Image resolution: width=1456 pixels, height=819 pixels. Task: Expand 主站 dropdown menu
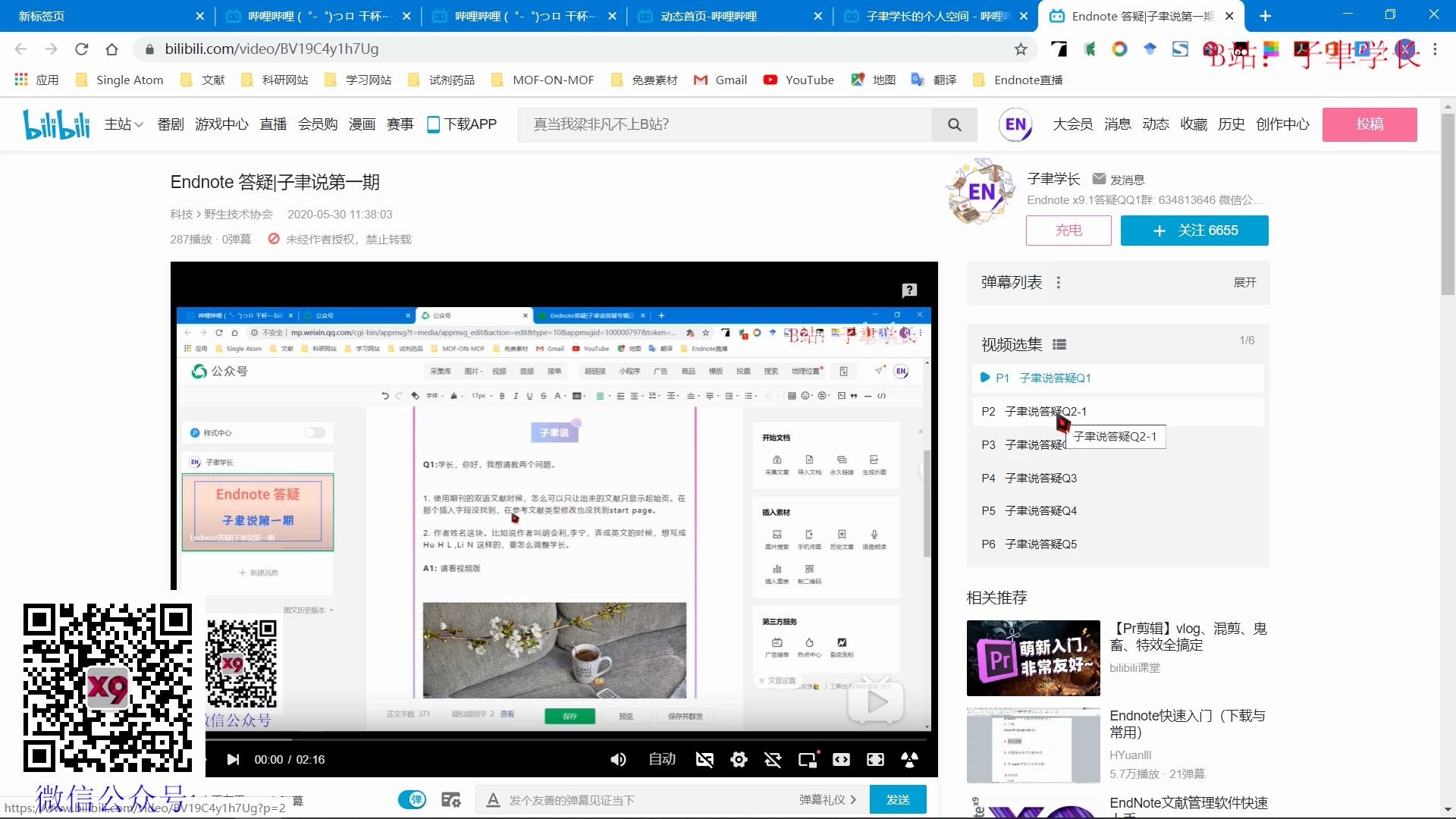[x=124, y=124]
